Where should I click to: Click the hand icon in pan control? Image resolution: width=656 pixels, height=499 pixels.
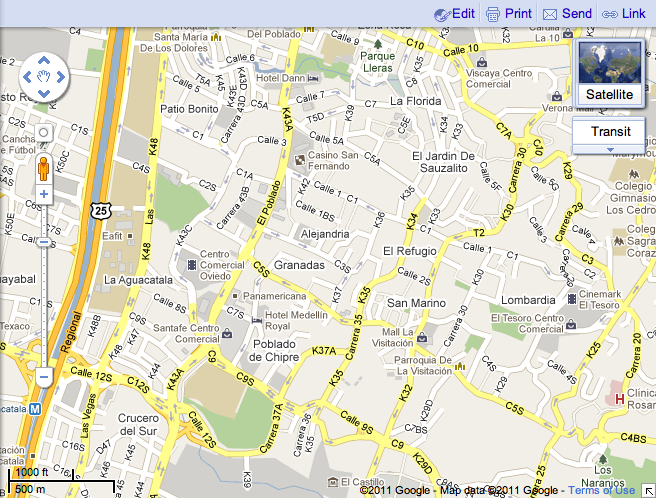pyautogui.click(x=44, y=77)
